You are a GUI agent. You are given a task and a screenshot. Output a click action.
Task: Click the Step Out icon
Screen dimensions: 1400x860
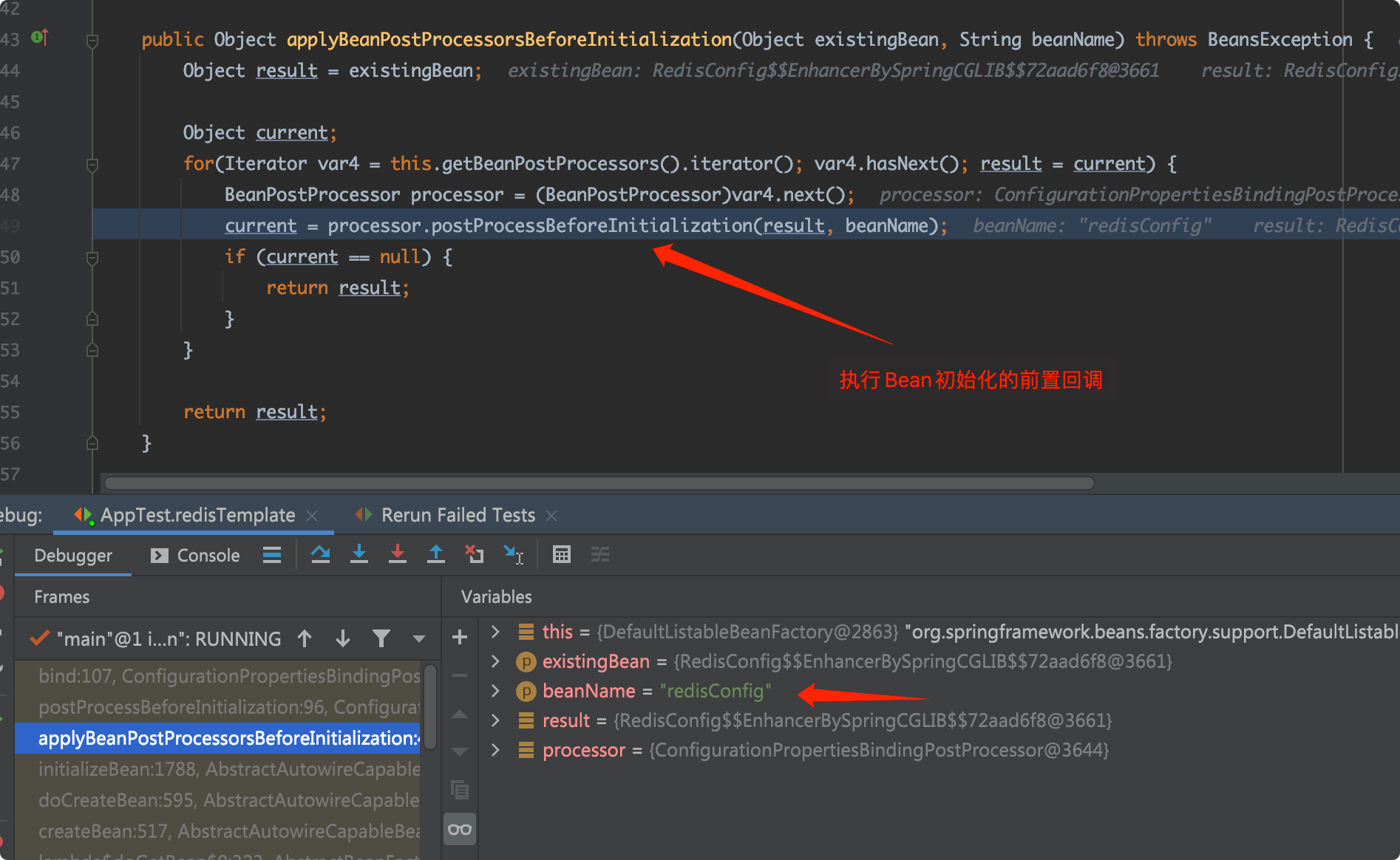click(x=436, y=554)
